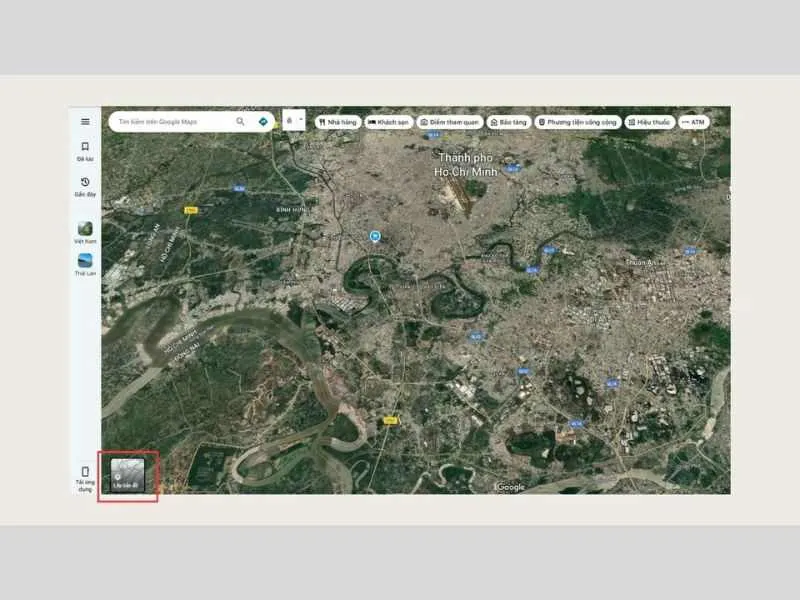Filter by the ATM chip
800x600 pixels.
pyautogui.click(x=694, y=122)
